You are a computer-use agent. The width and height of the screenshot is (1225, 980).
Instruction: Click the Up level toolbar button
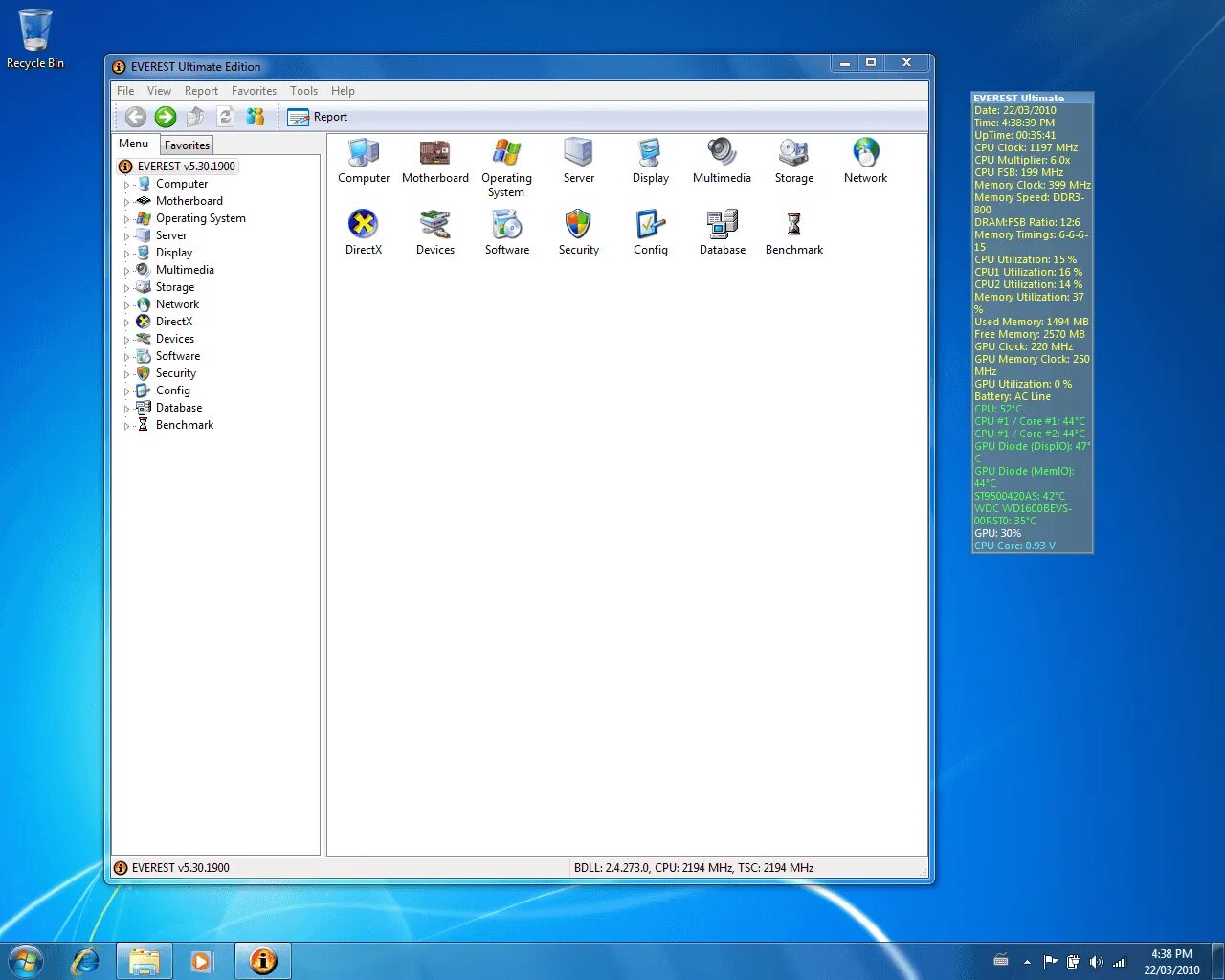click(195, 117)
